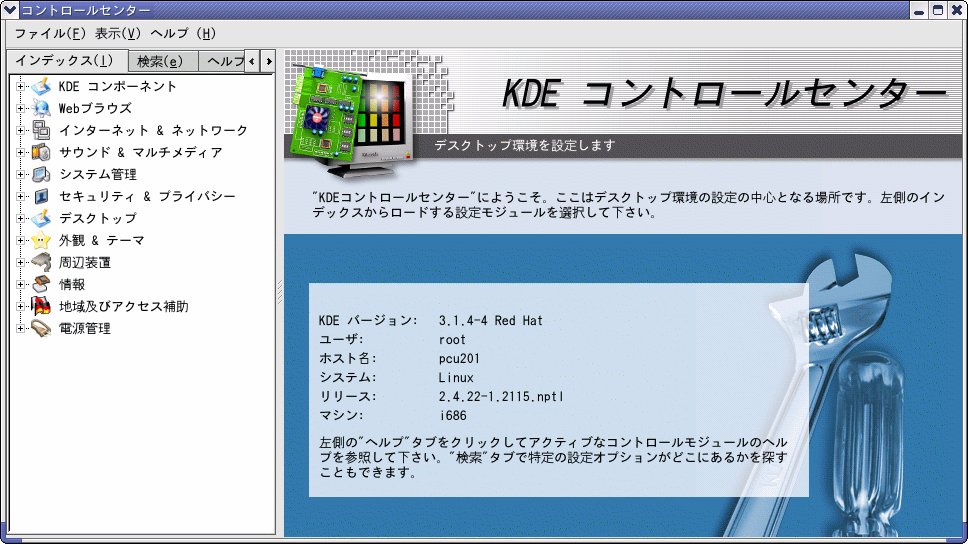Expand the 情報 tree node
The image size is (968, 544).
20,285
